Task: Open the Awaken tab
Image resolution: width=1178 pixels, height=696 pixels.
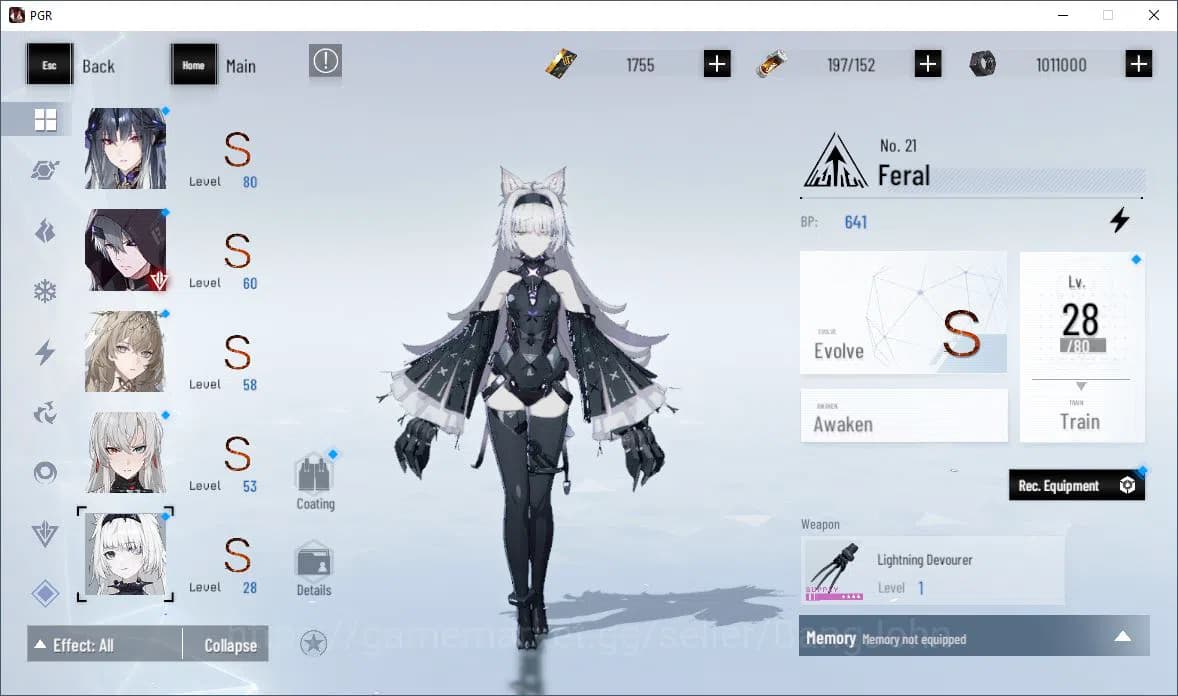Action: tap(903, 415)
